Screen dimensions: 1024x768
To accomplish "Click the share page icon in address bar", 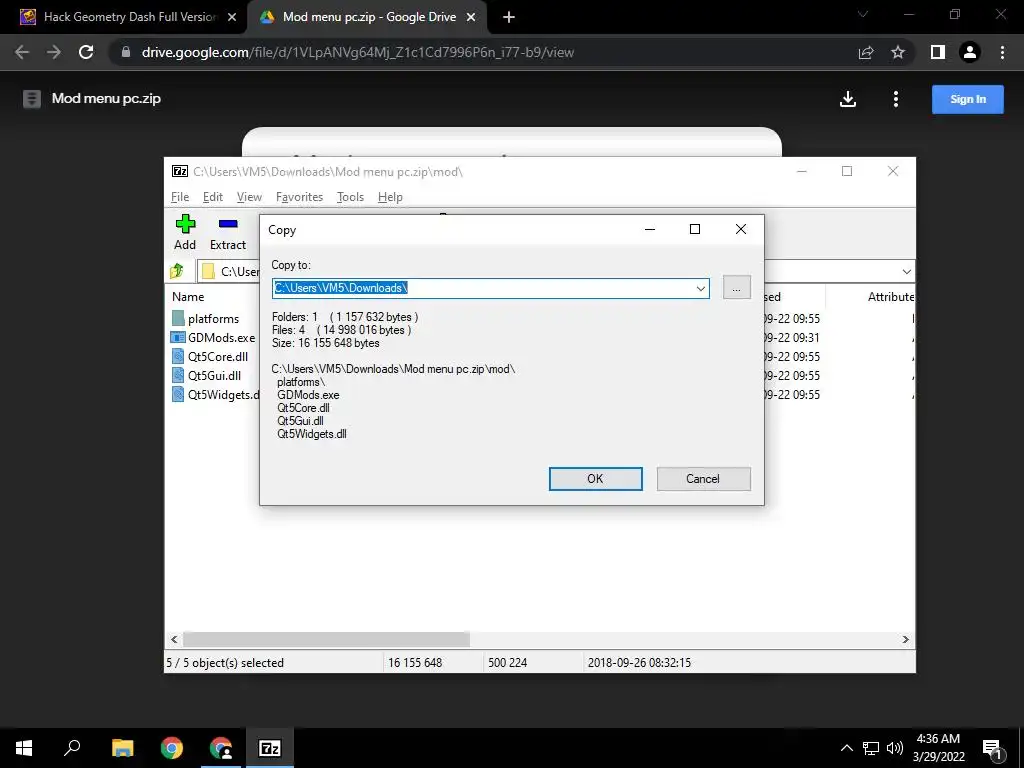I will pyautogui.click(x=866, y=52).
